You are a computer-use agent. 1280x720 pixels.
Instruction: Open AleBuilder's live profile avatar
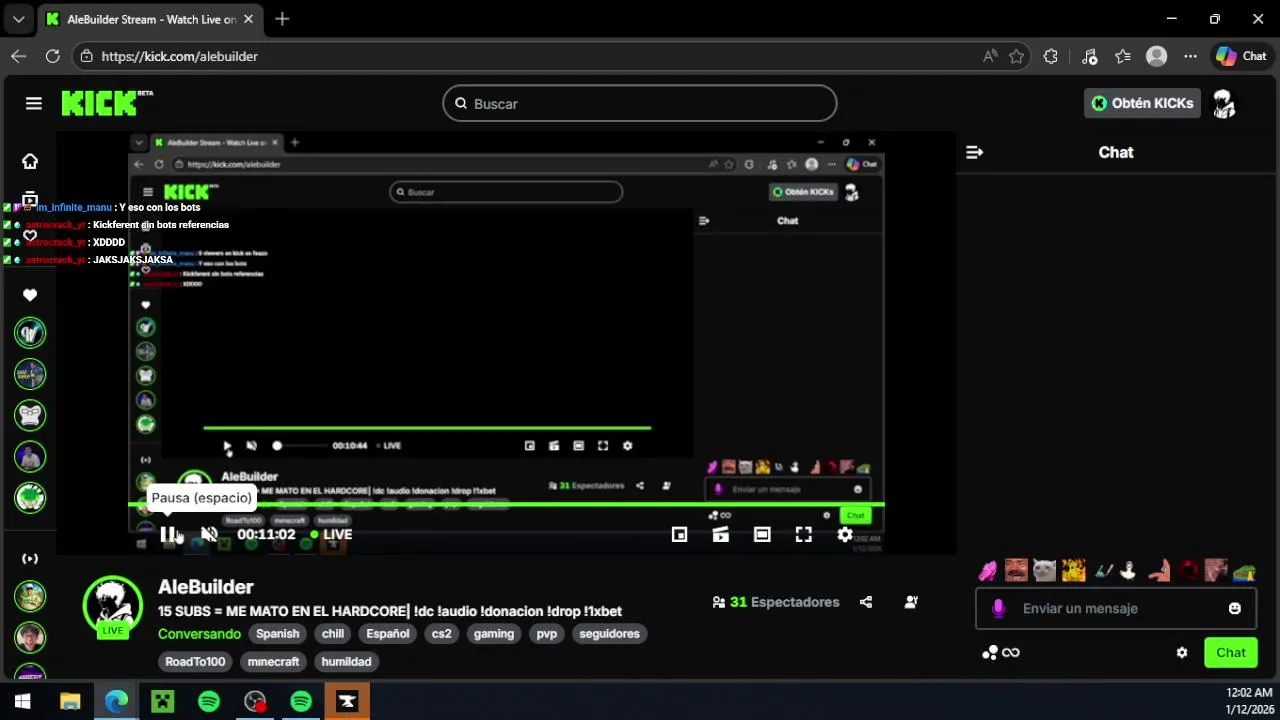[x=112, y=606]
